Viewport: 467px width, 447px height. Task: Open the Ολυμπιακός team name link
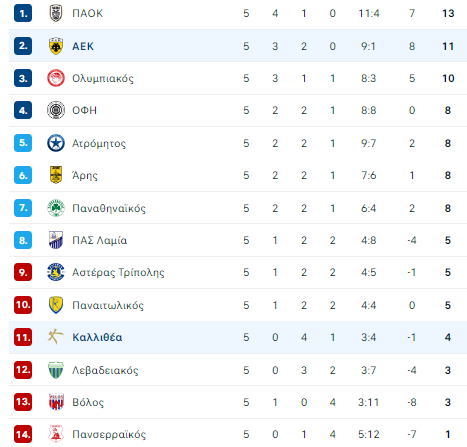(x=103, y=79)
